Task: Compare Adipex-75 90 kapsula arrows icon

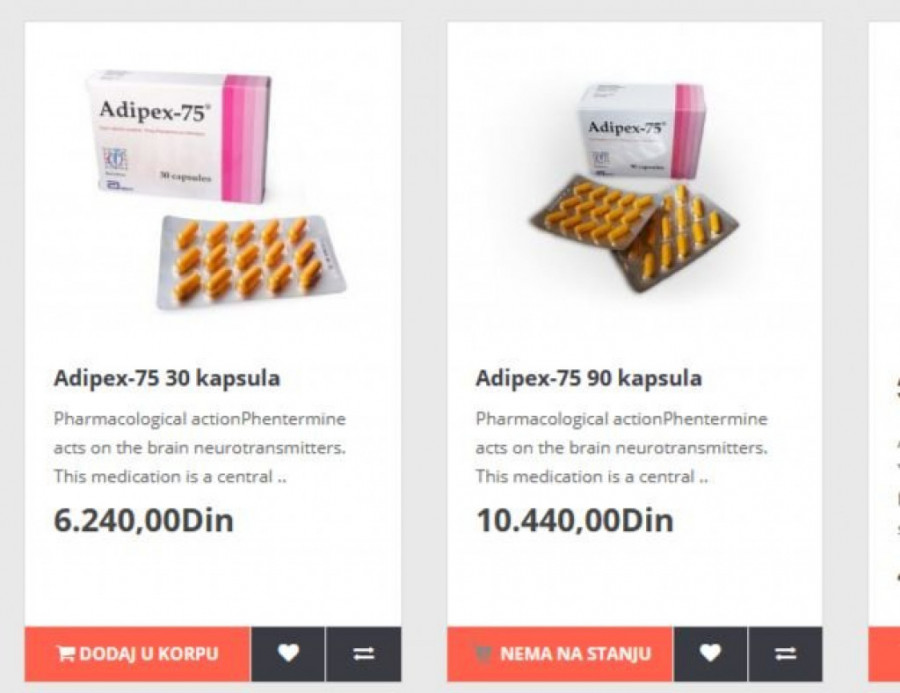Action: [x=786, y=653]
